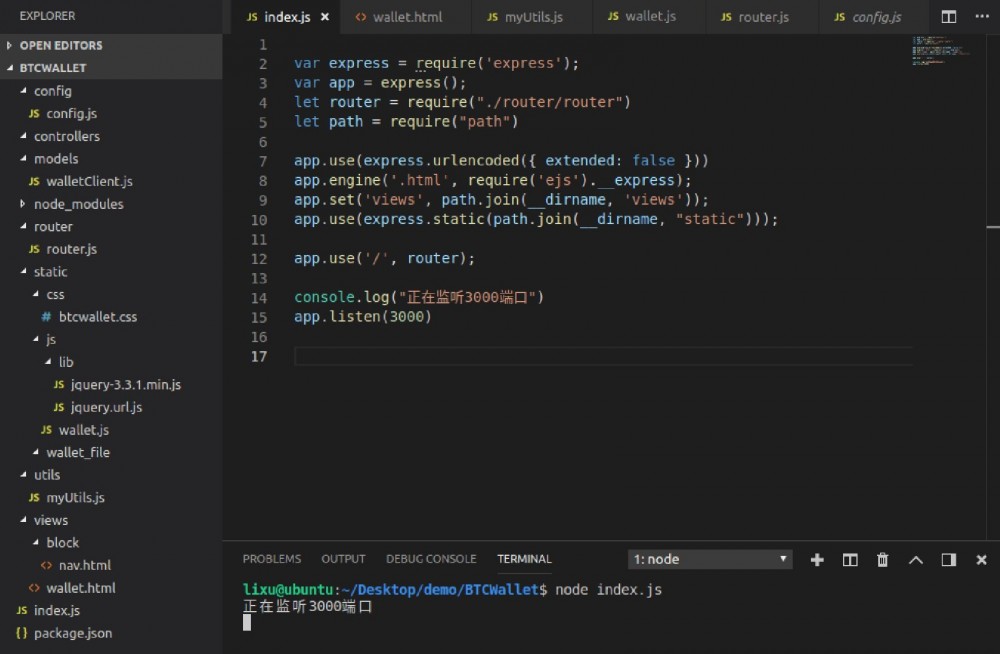Click the EXPLORER sidebar title
The width and height of the screenshot is (1000, 654).
[47, 16]
